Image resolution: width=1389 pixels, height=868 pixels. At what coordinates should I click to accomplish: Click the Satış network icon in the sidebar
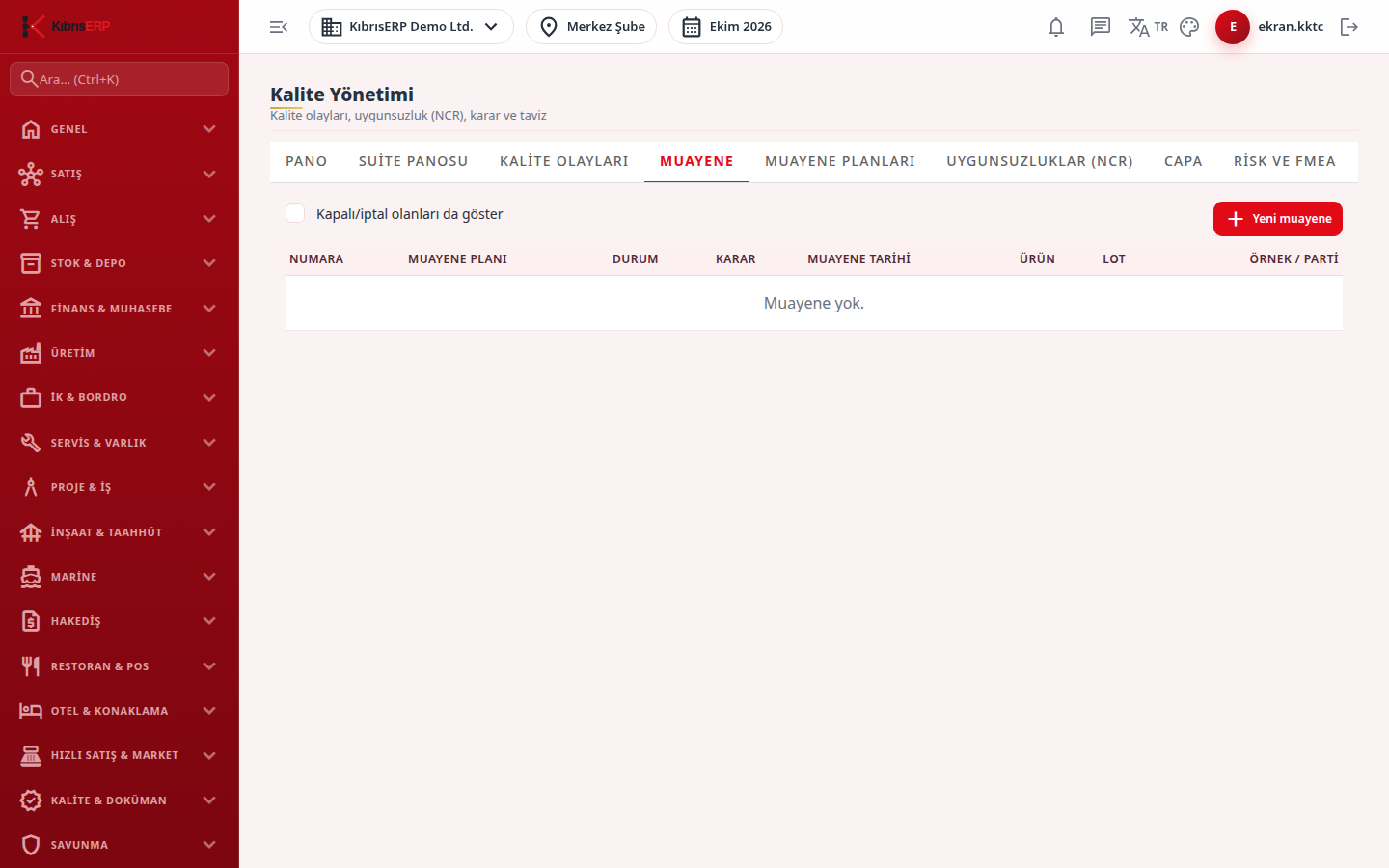pyautogui.click(x=31, y=174)
